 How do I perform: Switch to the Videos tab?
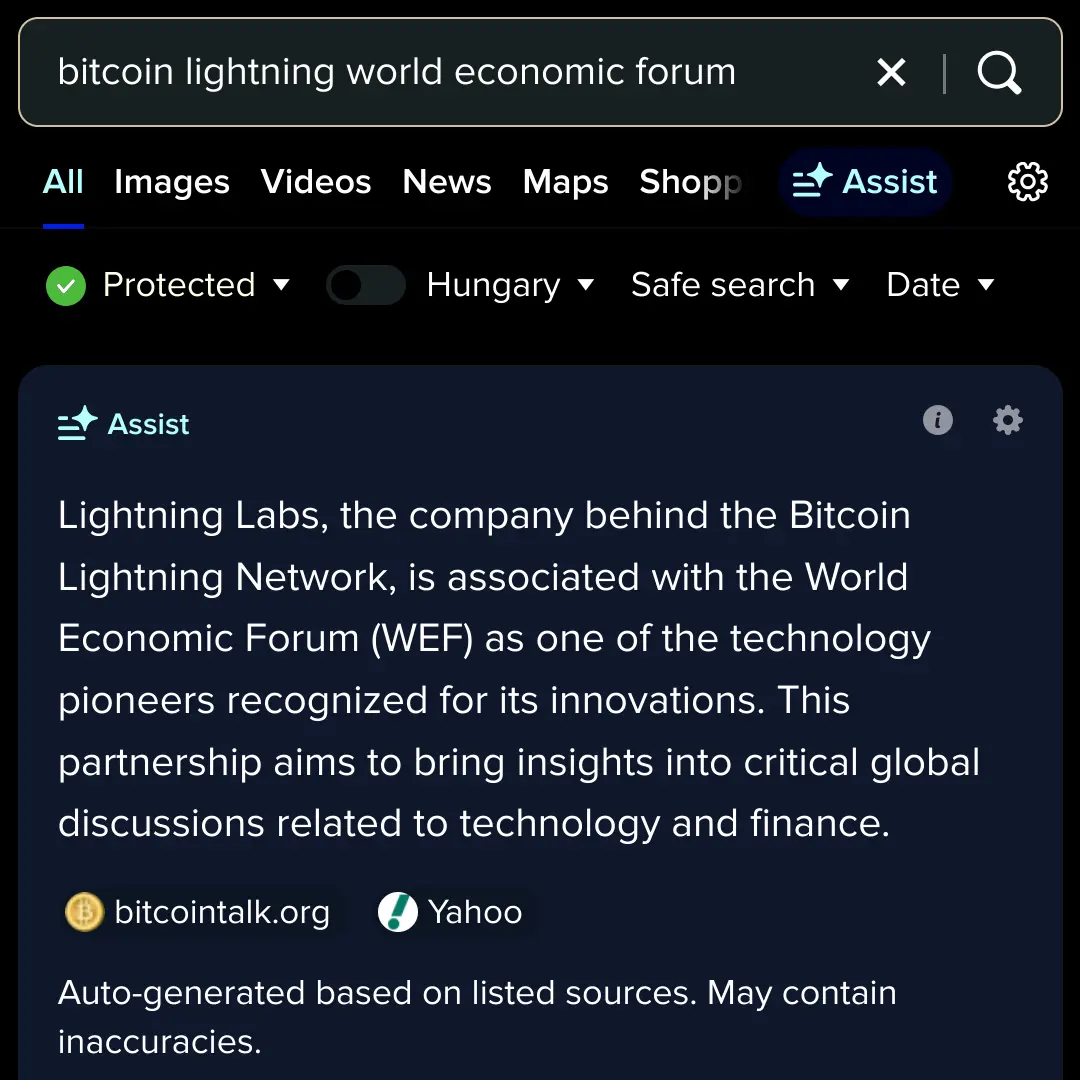pyautogui.click(x=316, y=182)
